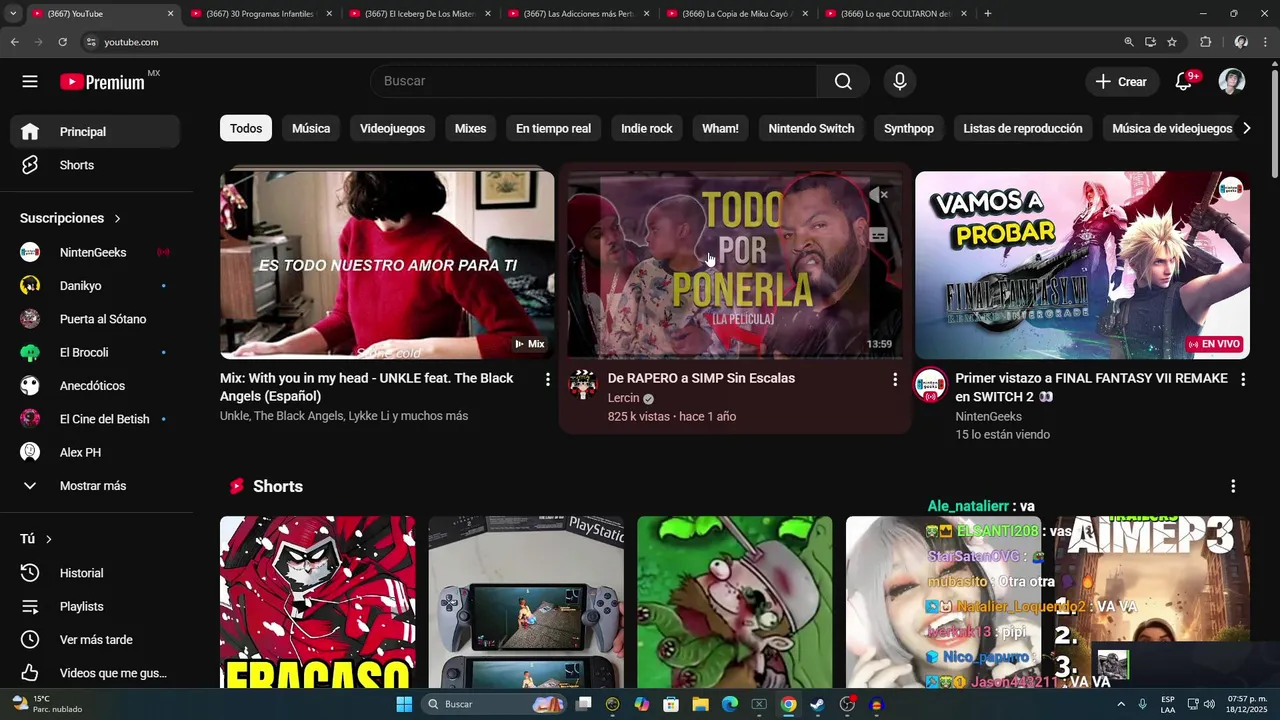Expand the Suscripciones section arrow
The width and height of the screenshot is (1280, 720).
(x=117, y=218)
